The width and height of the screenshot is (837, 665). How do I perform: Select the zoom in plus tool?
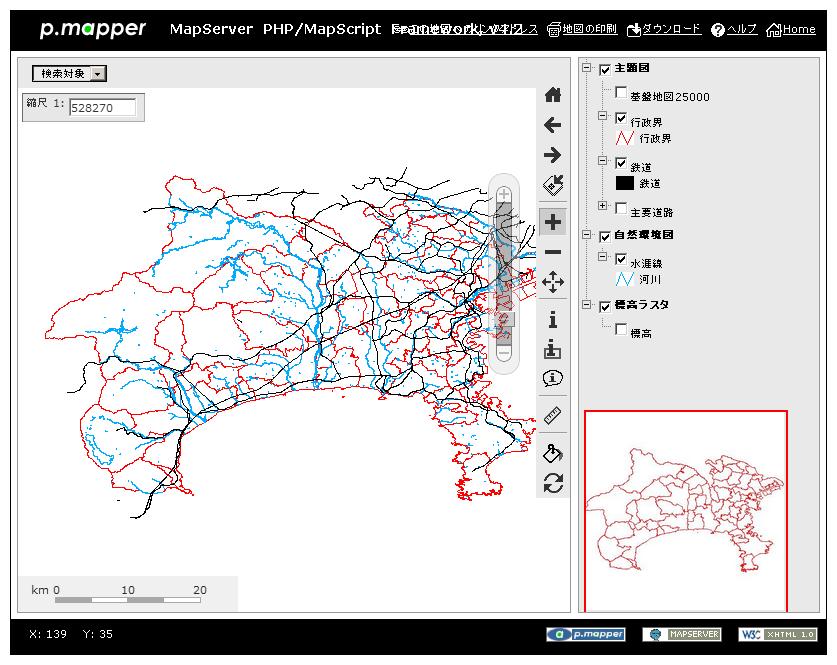[552, 222]
